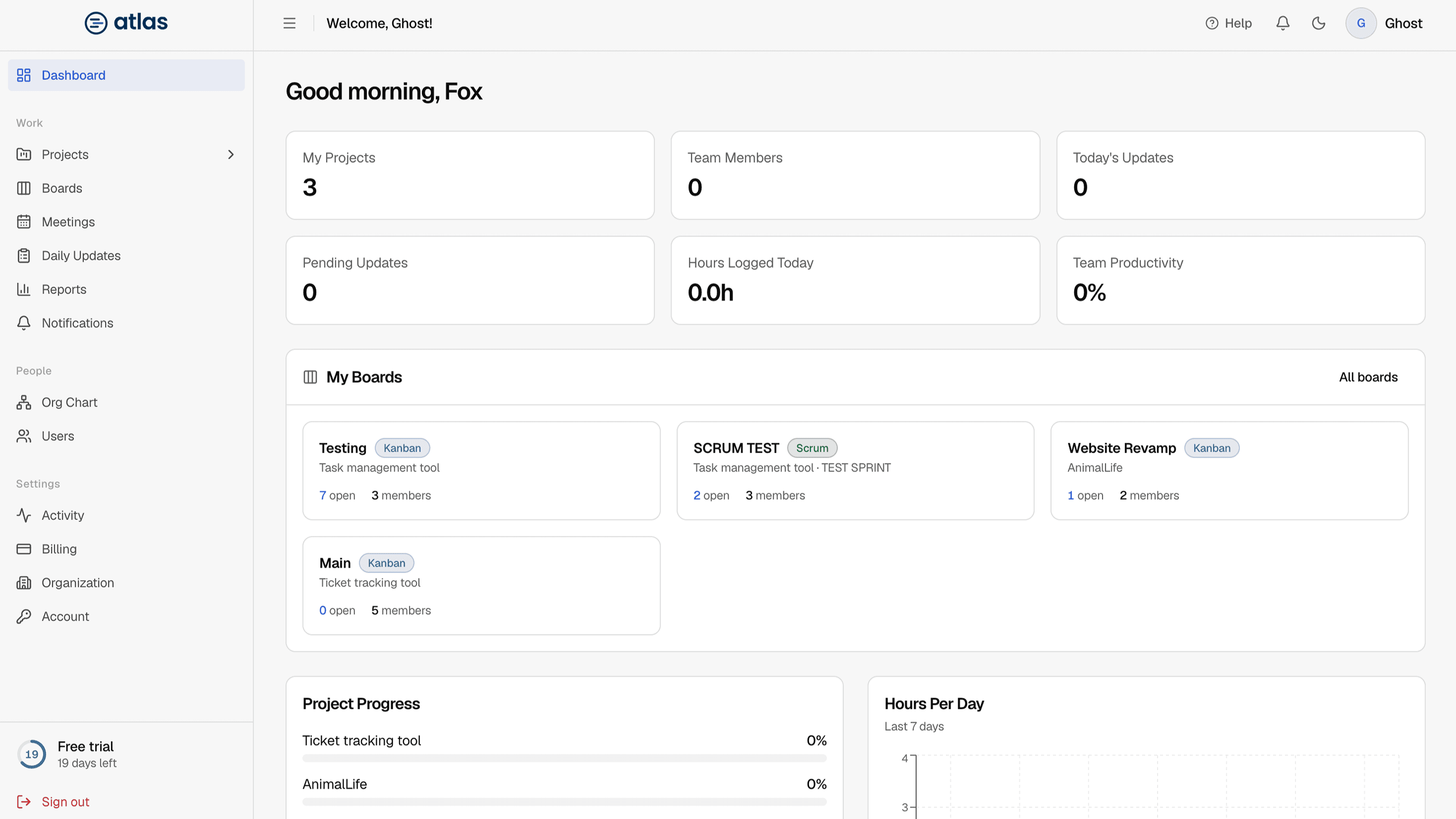Click the Reports bar chart icon

tap(24, 289)
